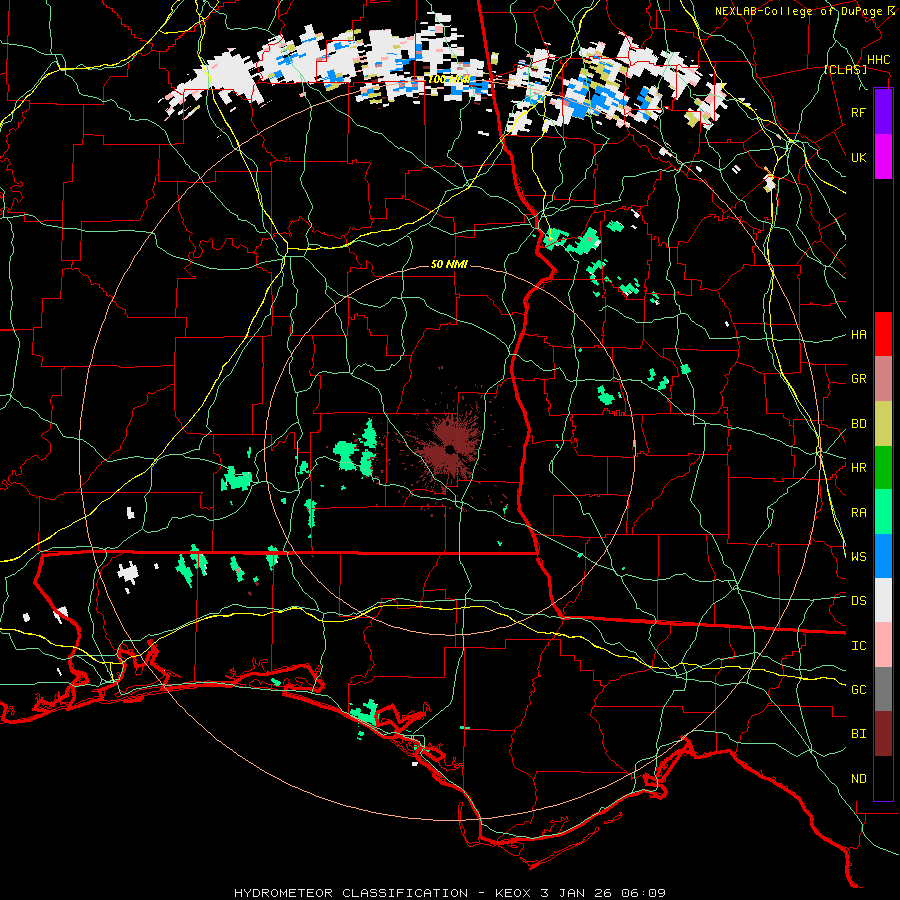Select the red HA legend swatch
This screenshot has width=900, height=900.
coord(883,334)
